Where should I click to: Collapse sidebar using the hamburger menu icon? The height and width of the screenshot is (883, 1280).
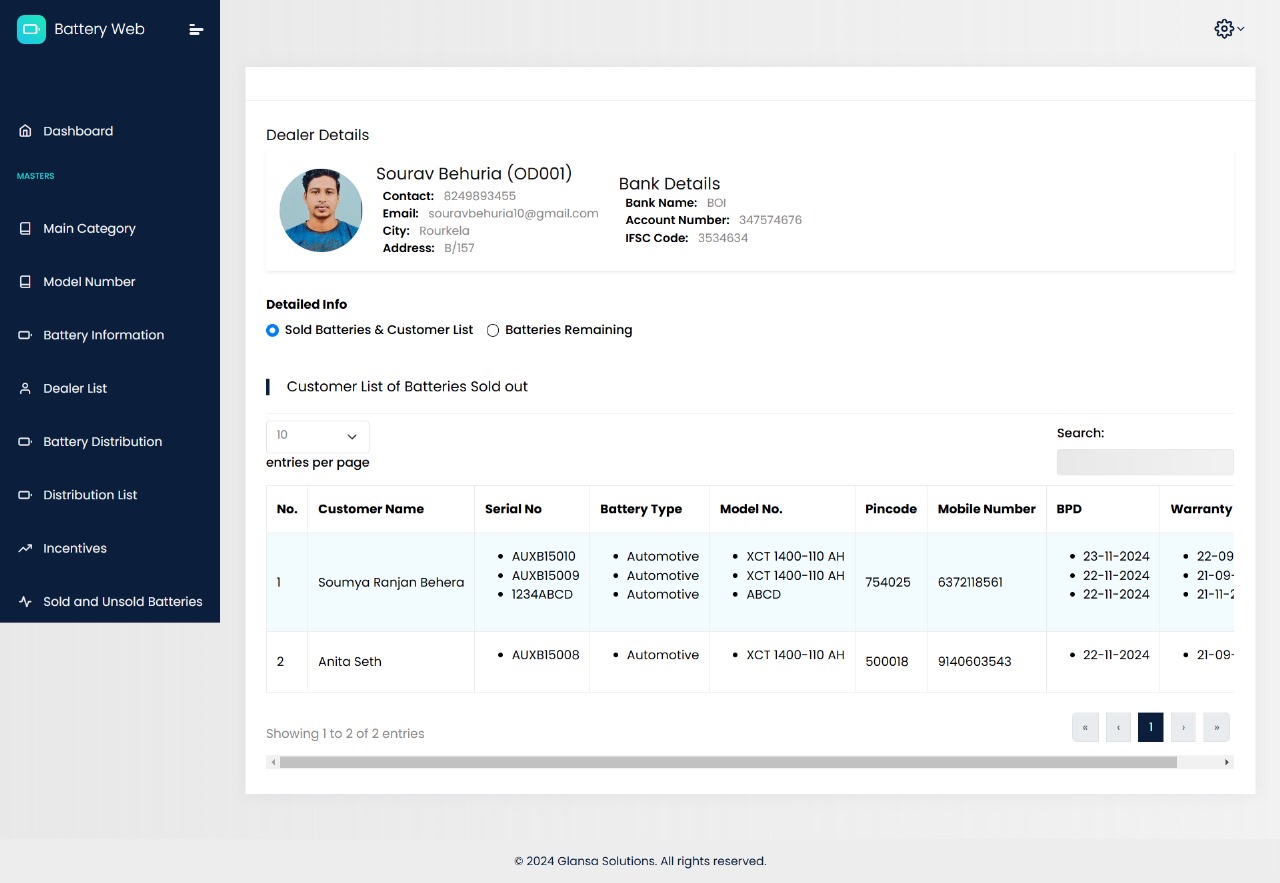click(x=196, y=30)
